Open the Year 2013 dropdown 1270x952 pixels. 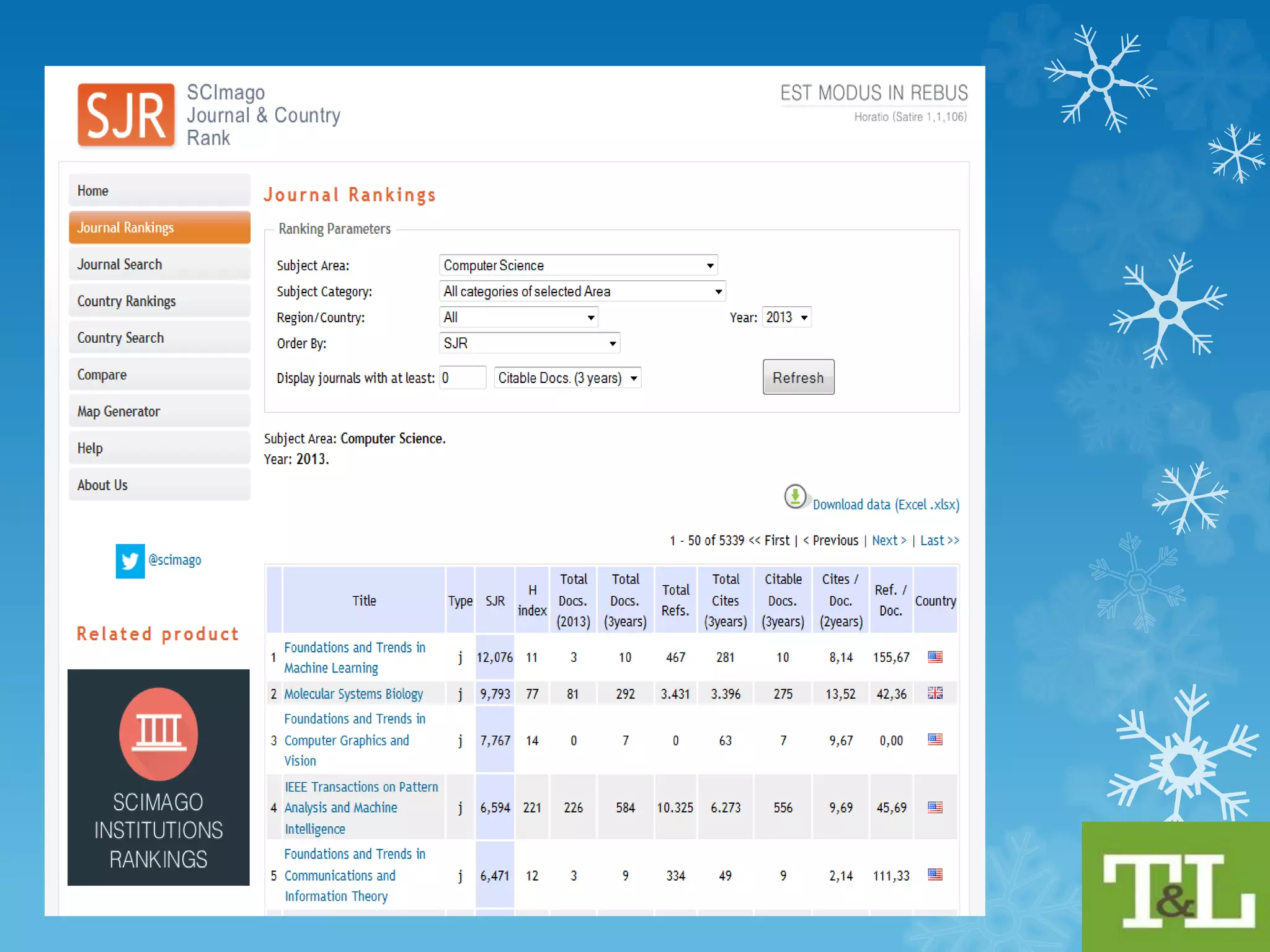pos(787,317)
